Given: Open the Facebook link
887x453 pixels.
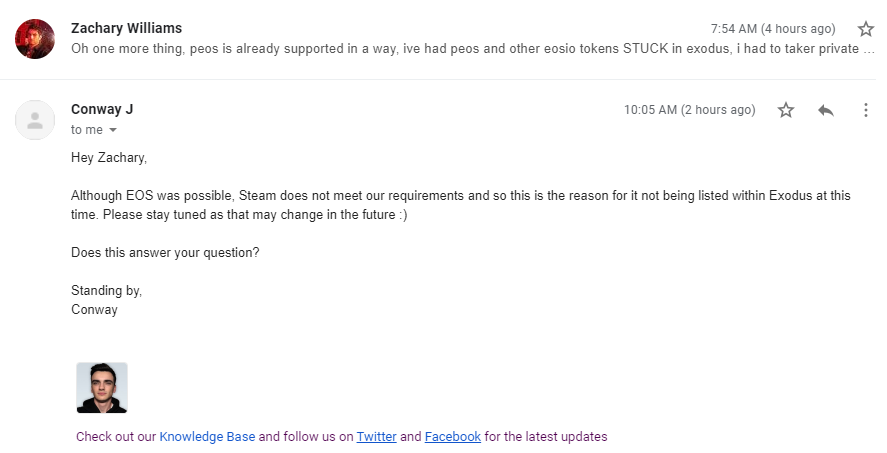Looking at the screenshot, I should coord(453,437).
